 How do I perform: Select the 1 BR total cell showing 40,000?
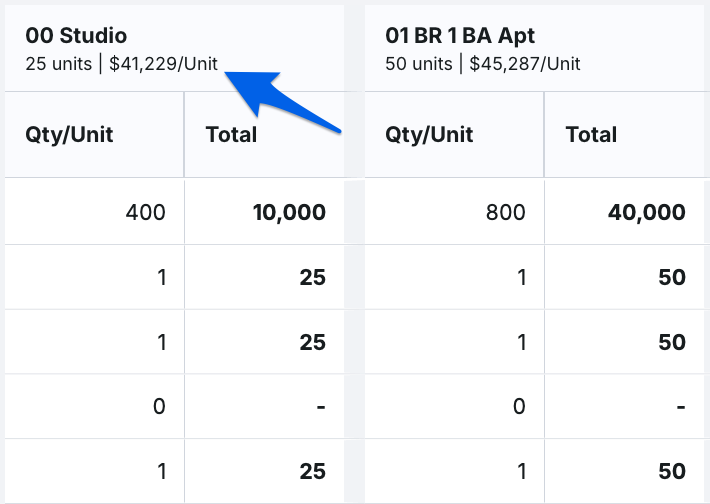tap(627, 212)
